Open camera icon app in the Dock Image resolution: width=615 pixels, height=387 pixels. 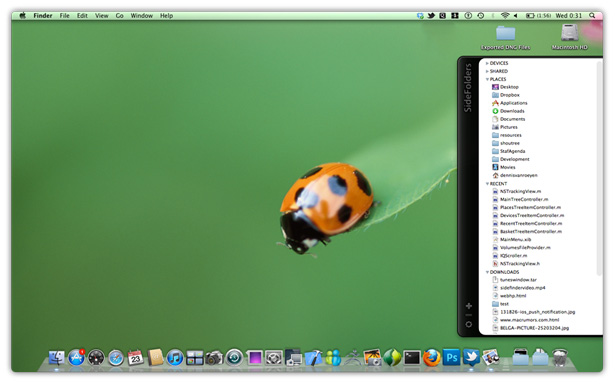(215, 358)
